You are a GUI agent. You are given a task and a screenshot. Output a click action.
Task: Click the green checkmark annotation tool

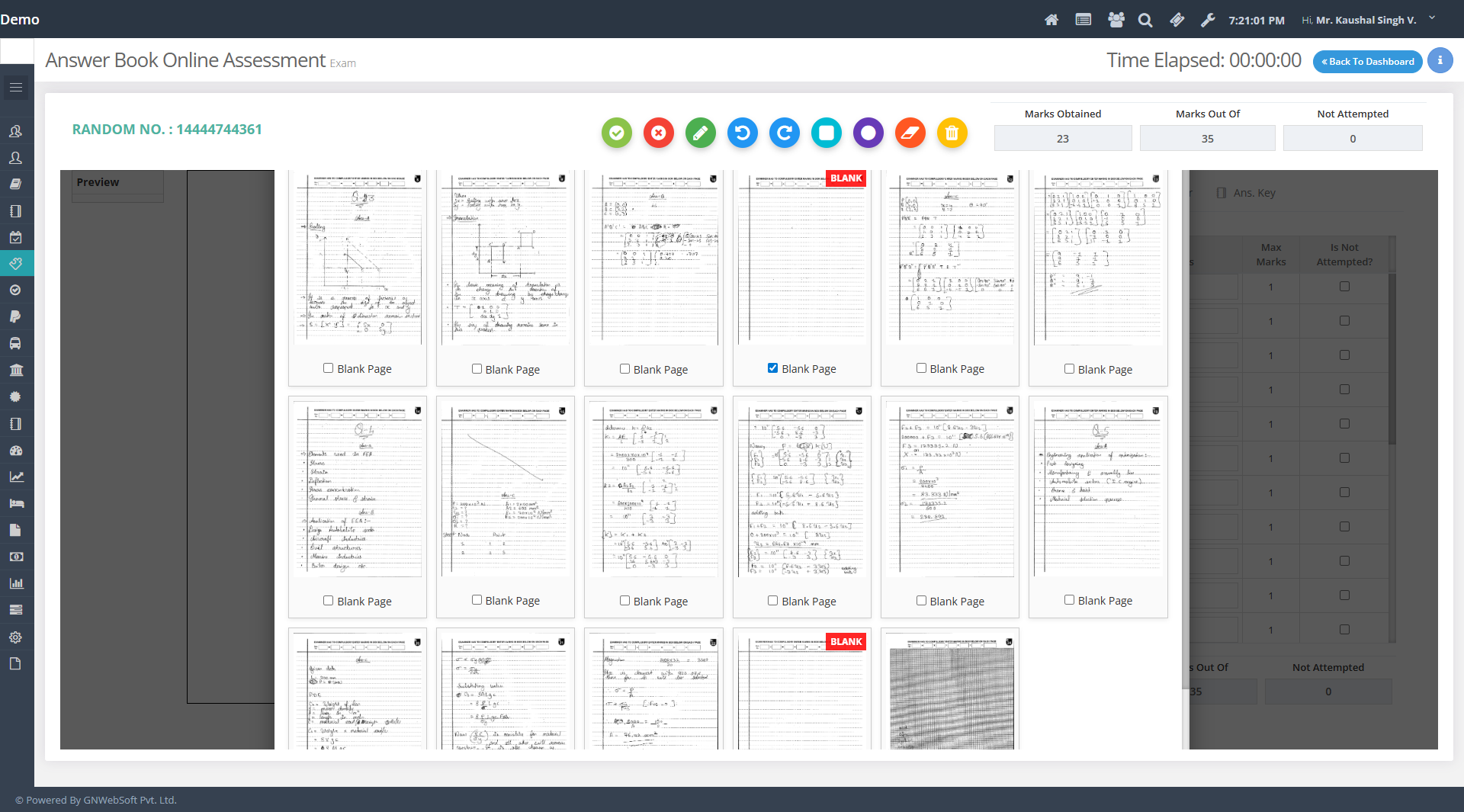tap(616, 133)
